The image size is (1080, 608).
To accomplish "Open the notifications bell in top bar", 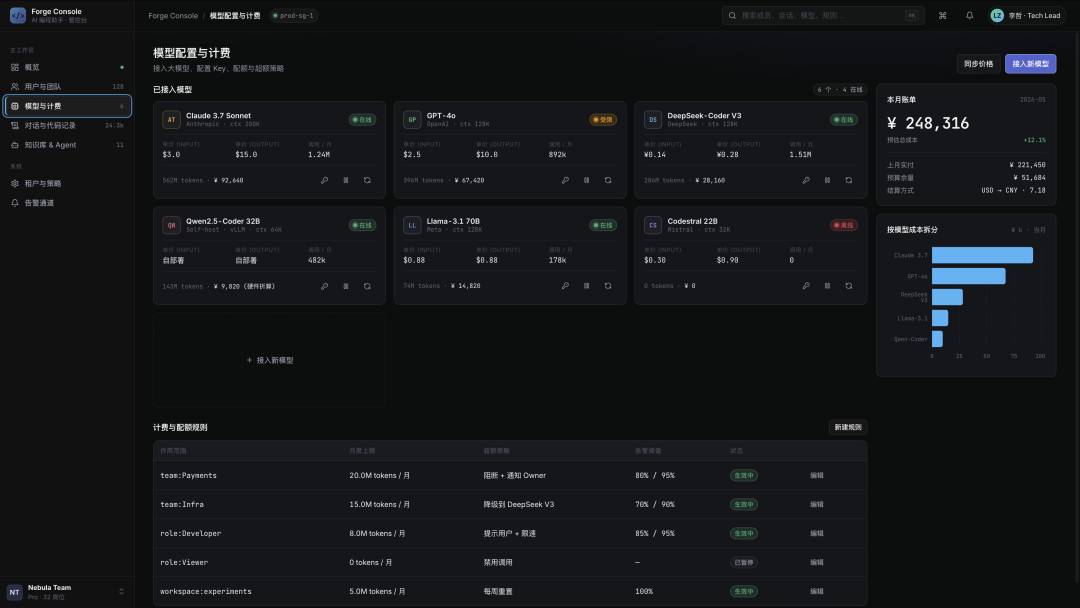I will pos(969,15).
